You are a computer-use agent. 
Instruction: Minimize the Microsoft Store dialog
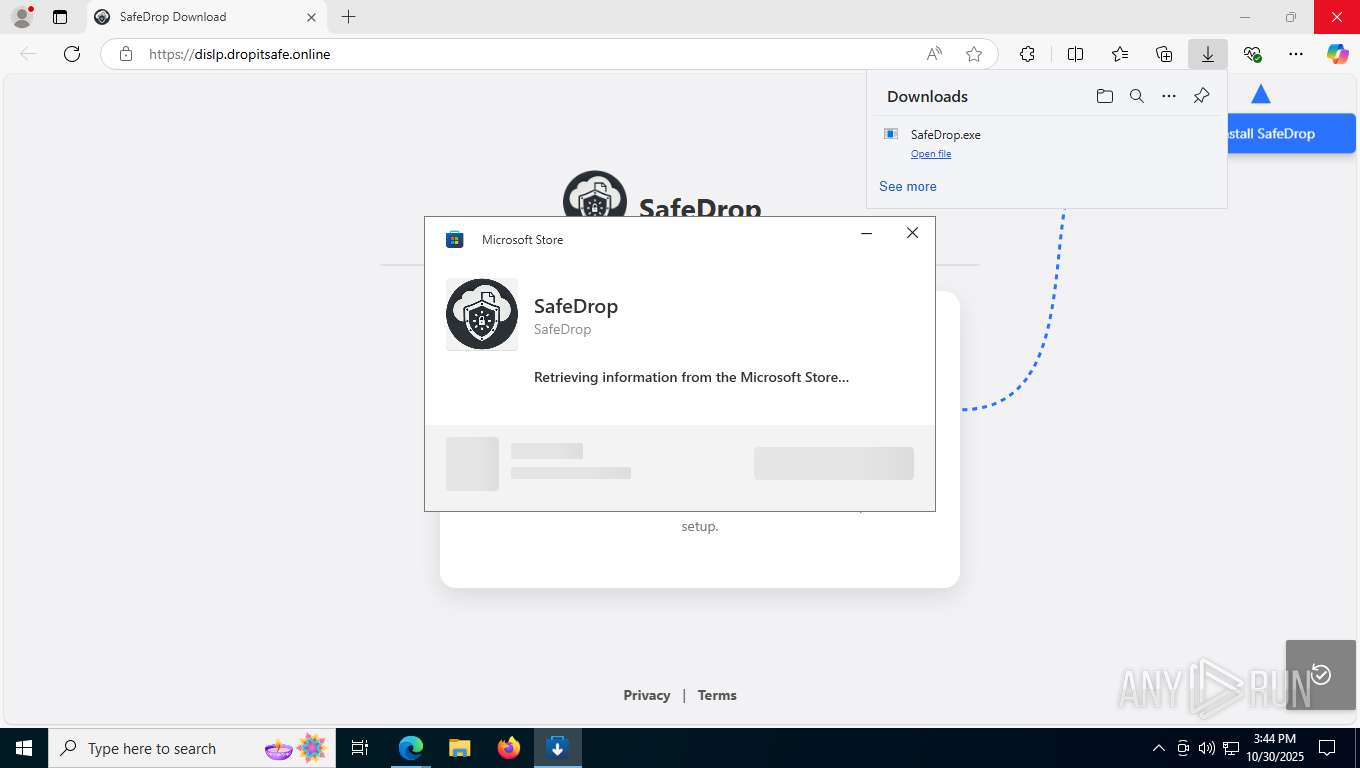tap(867, 233)
